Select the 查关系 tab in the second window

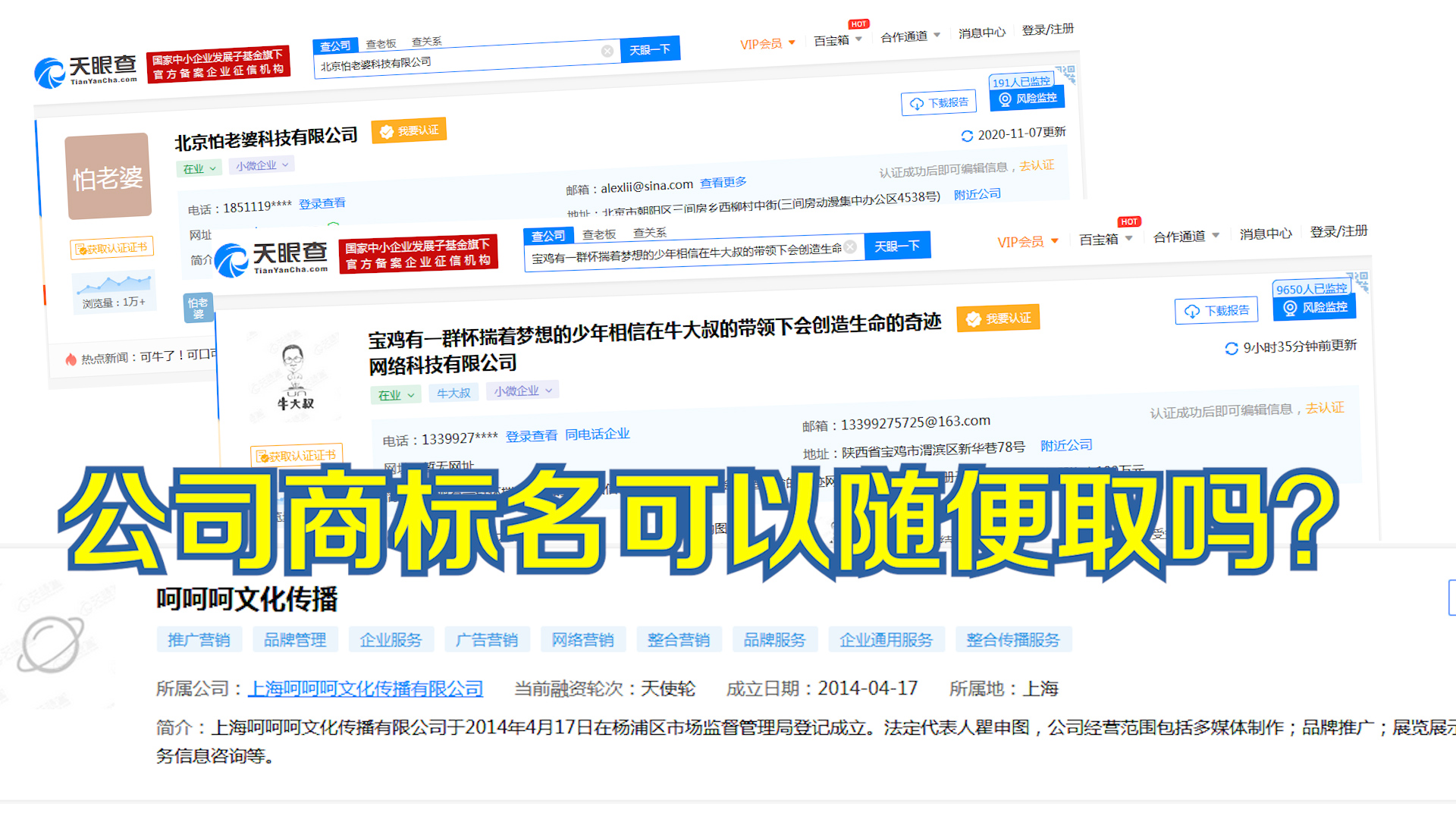(650, 233)
